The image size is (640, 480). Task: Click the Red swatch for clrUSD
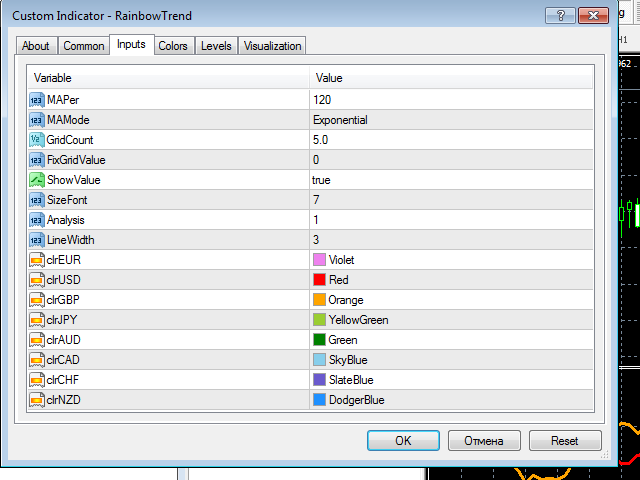click(319, 280)
